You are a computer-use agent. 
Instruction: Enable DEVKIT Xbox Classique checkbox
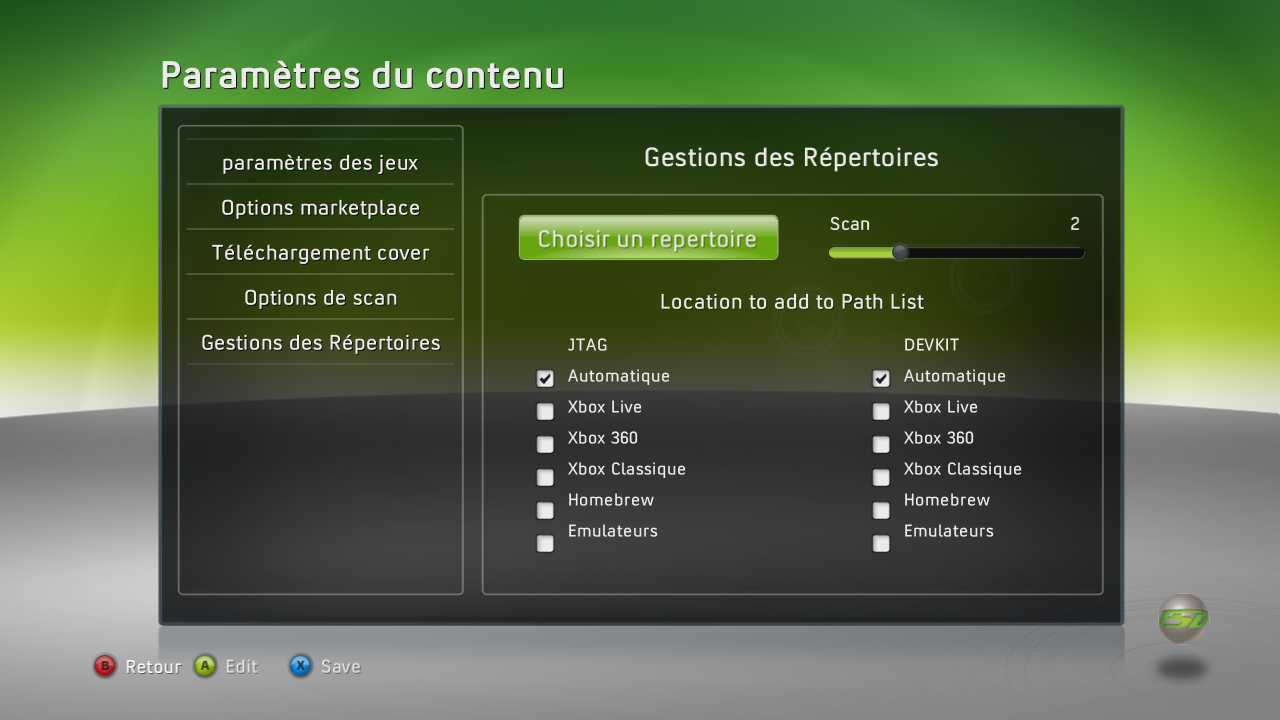point(881,477)
